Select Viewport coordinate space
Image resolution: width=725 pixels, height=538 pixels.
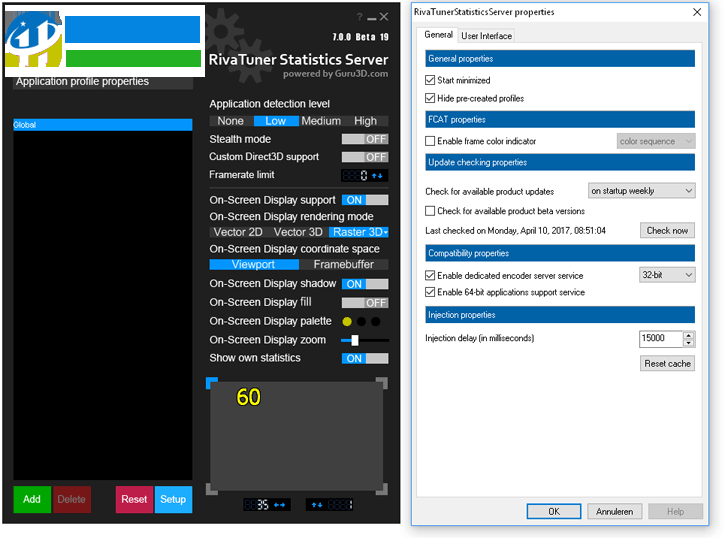click(253, 264)
